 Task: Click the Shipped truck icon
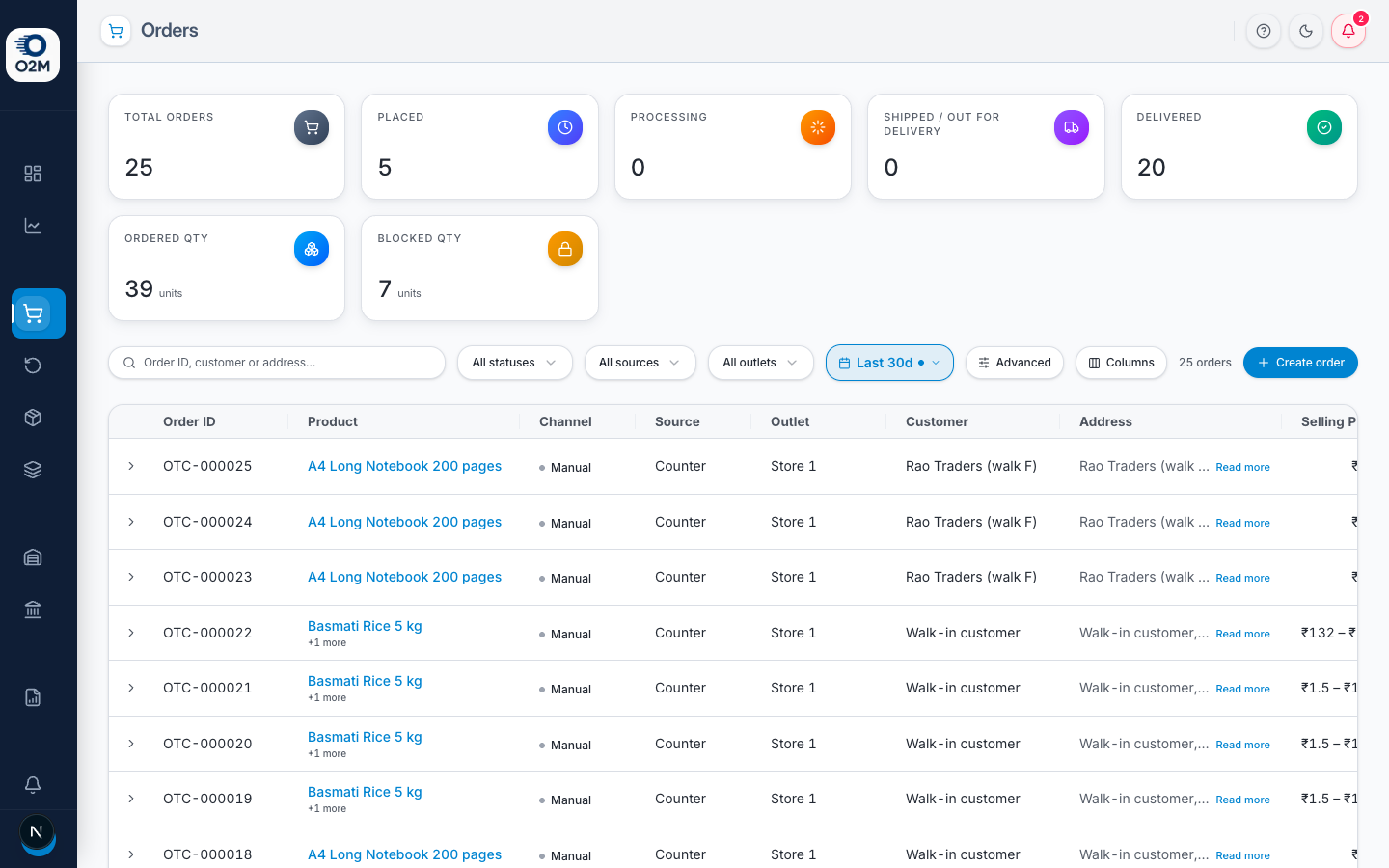tap(1072, 127)
